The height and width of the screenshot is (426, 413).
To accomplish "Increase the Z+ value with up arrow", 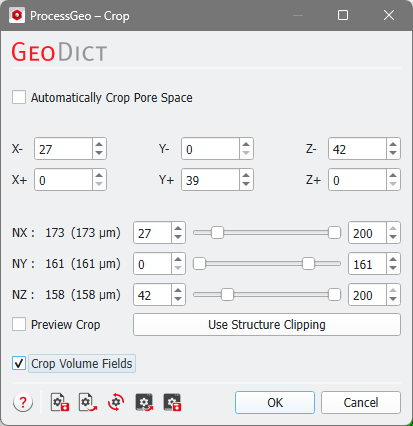I will 393,175.
